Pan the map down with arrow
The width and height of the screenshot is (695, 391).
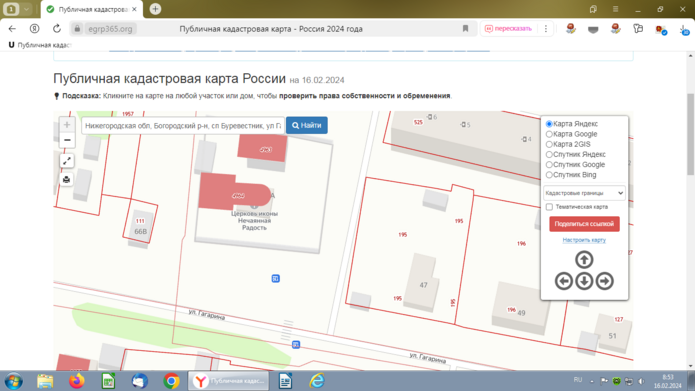pos(584,281)
